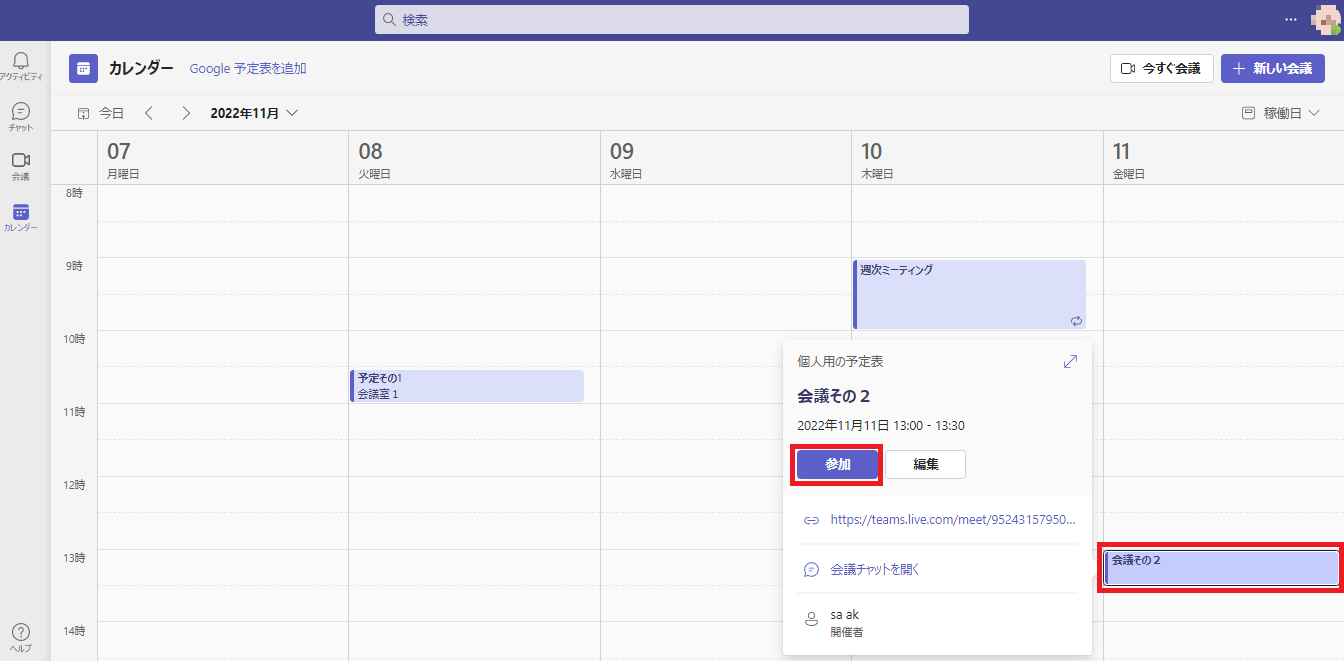The image size is (1344, 661).
Task: Click the user profile avatar
Action: [1324, 20]
